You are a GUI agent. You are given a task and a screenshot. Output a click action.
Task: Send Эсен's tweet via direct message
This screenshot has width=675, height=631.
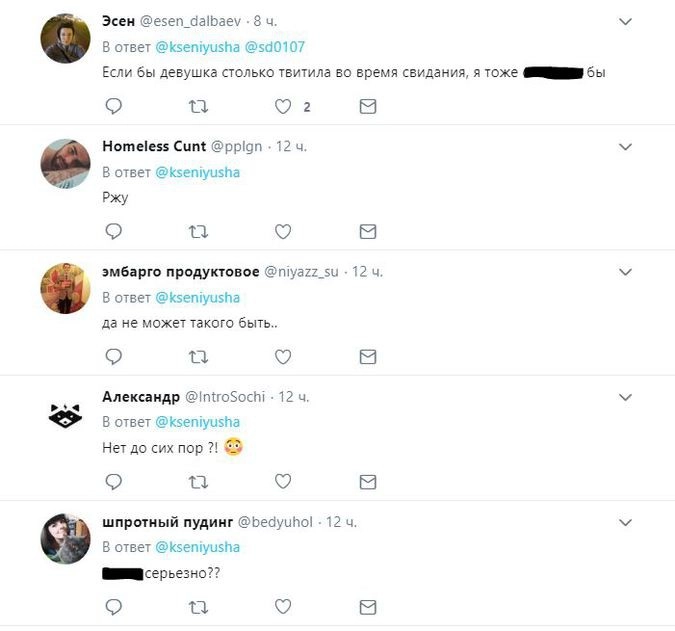pyautogui.click(x=368, y=106)
